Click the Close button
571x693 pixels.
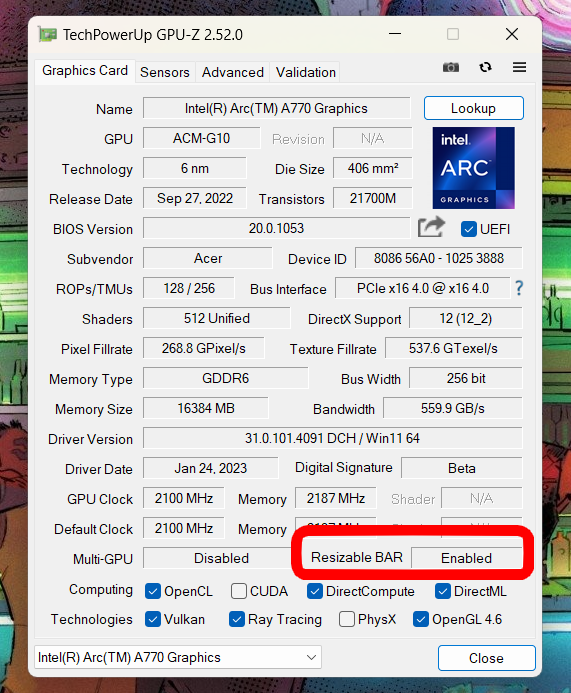487,658
